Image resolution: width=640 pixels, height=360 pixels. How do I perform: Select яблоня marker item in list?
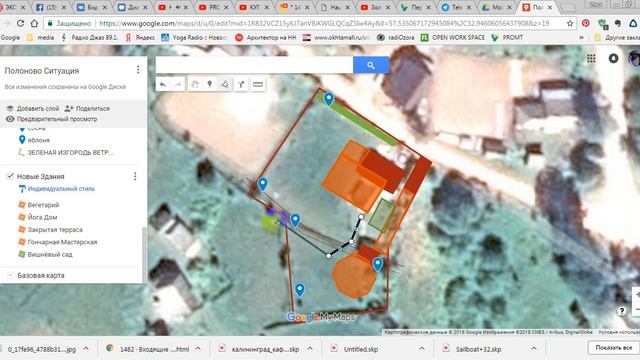tap(39, 140)
